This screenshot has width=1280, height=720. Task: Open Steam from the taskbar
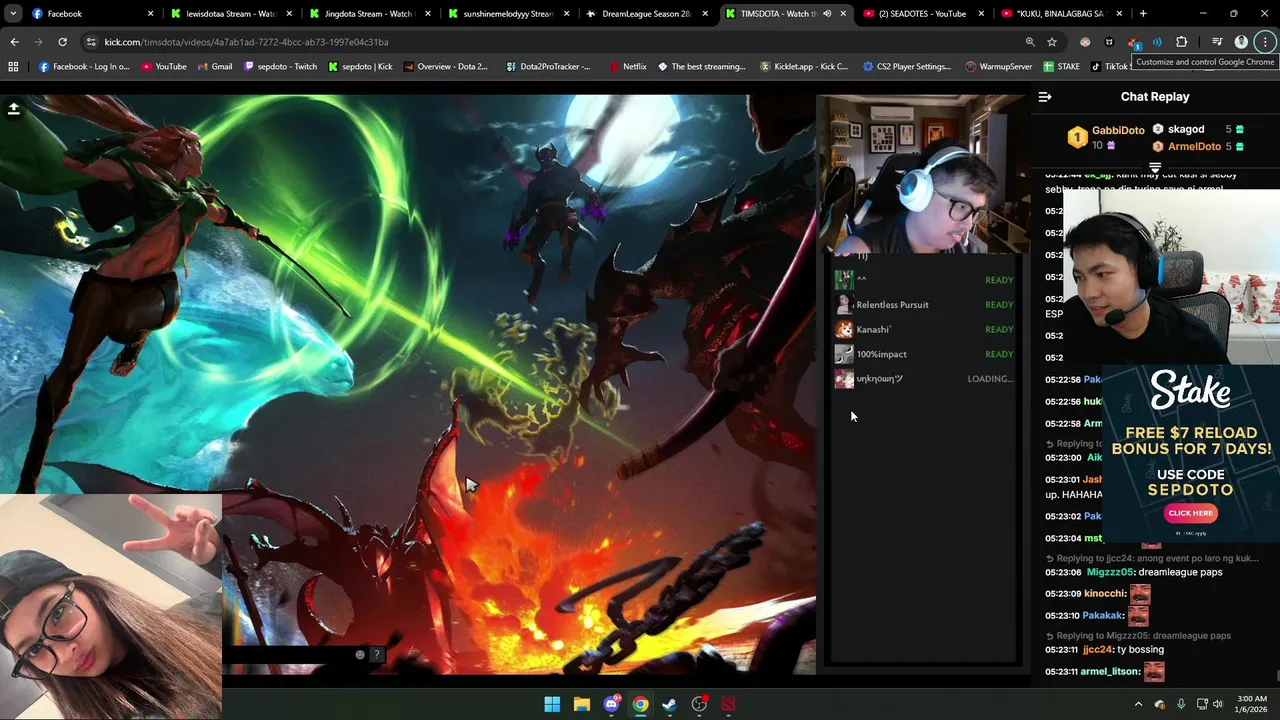coord(669,704)
